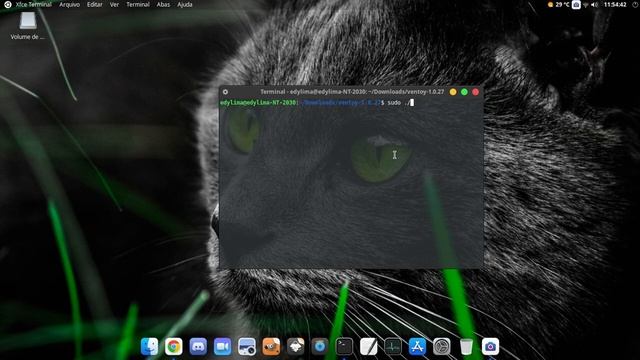The height and width of the screenshot is (360, 640).
Task: Open Zoom video app in dock
Action: [x=222, y=347]
